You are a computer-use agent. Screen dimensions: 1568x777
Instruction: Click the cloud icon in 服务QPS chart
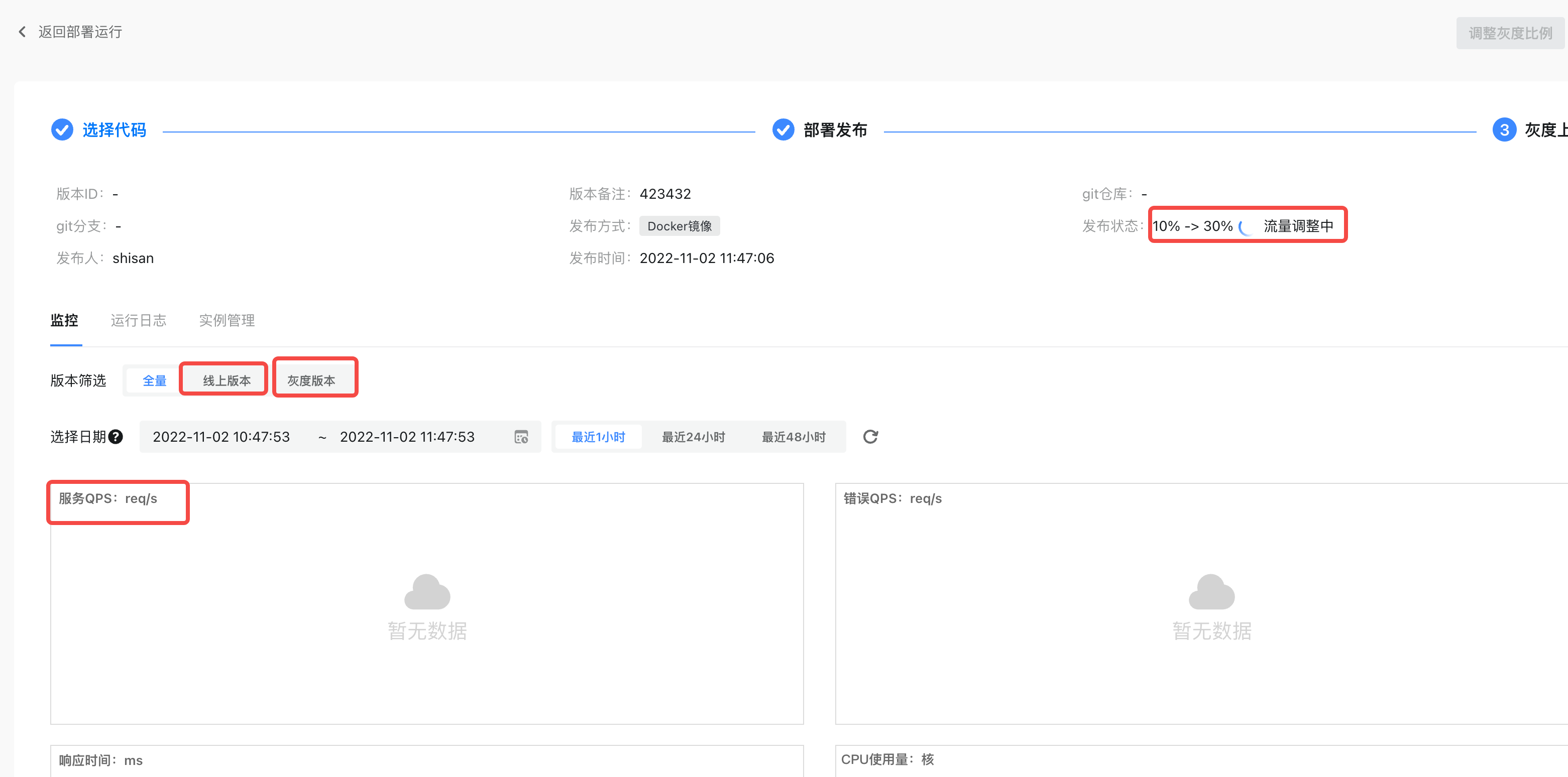pyautogui.click(x=427, y=591)
